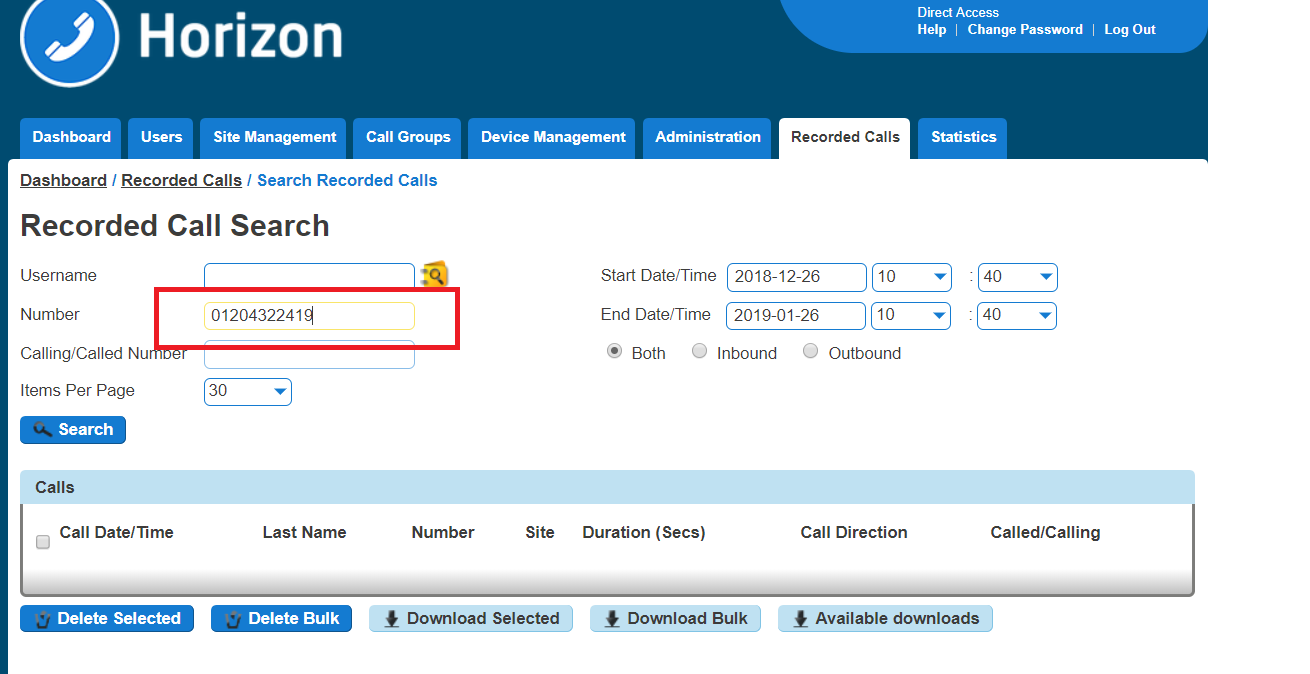Click the Number column header
The width and height of the screenshot is (1310, 674).
pyautogui.click(x=443, y=533)
